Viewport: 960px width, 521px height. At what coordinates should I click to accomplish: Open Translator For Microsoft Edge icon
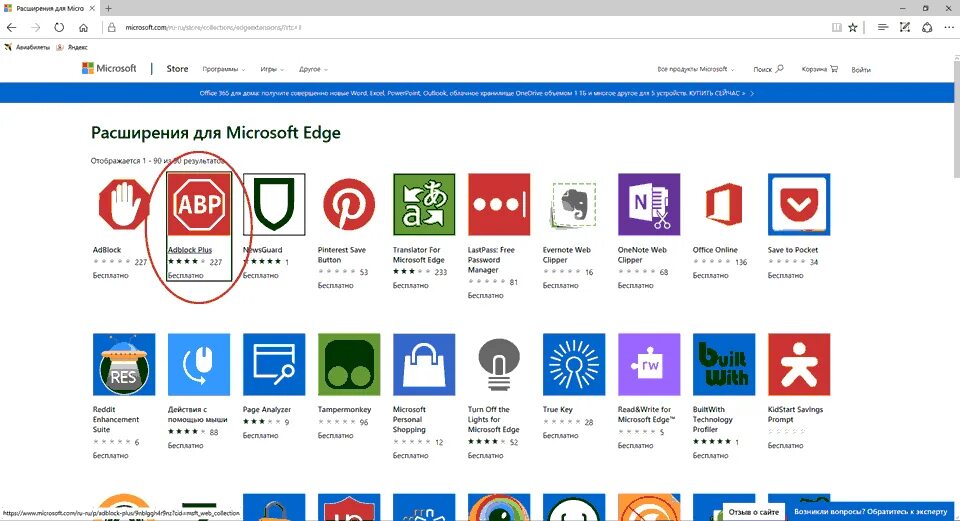click(x=424, y=204)
